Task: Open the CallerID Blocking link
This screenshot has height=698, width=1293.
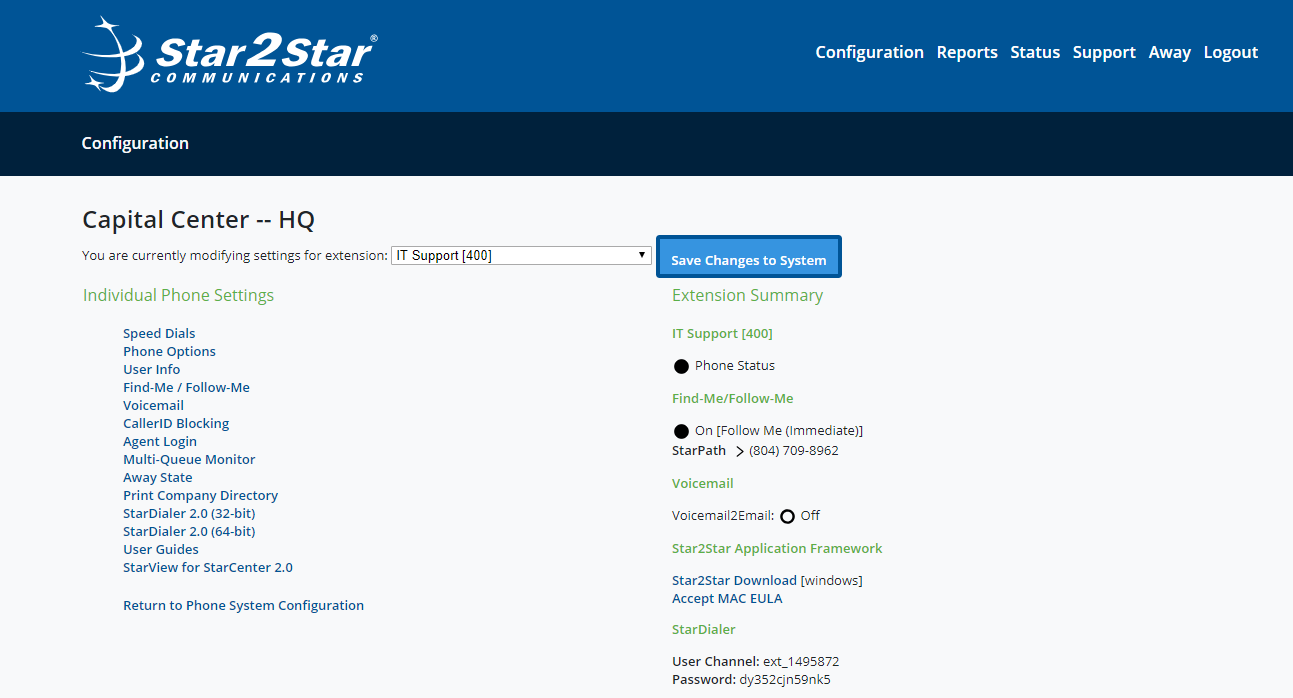Action: [x=176, y=423]
